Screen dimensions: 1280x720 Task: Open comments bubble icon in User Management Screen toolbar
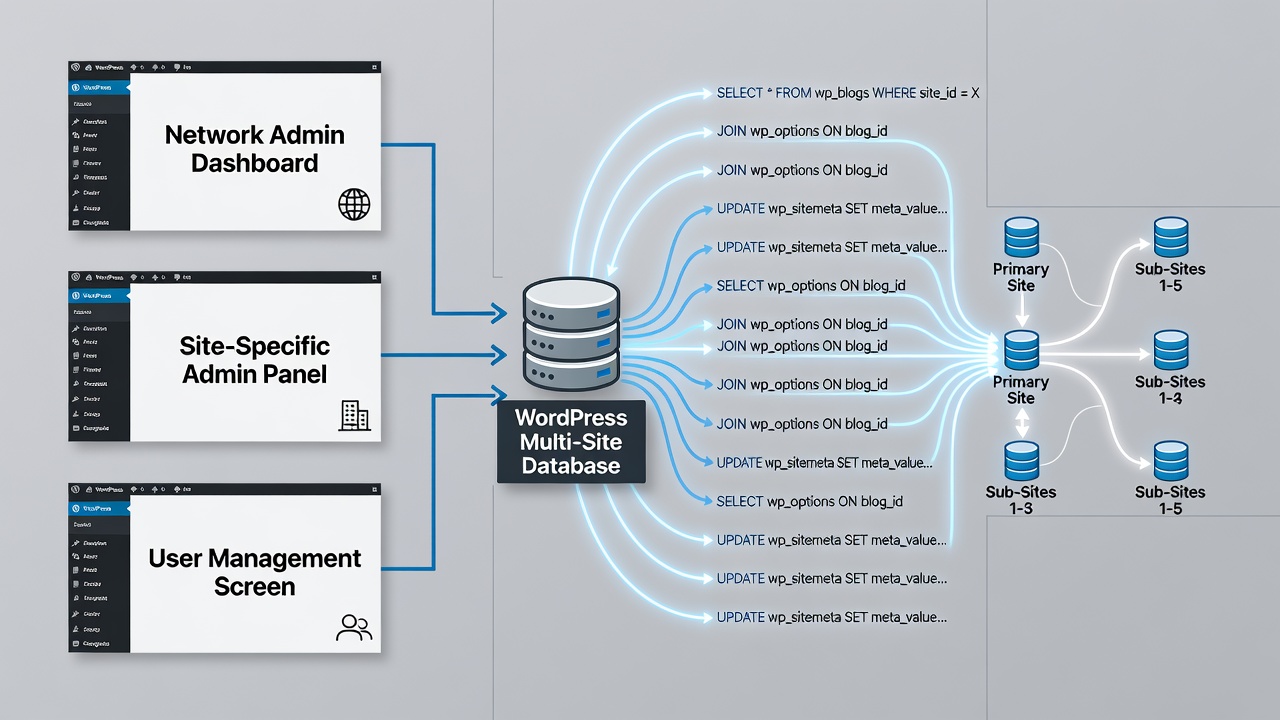click(178, 487)
